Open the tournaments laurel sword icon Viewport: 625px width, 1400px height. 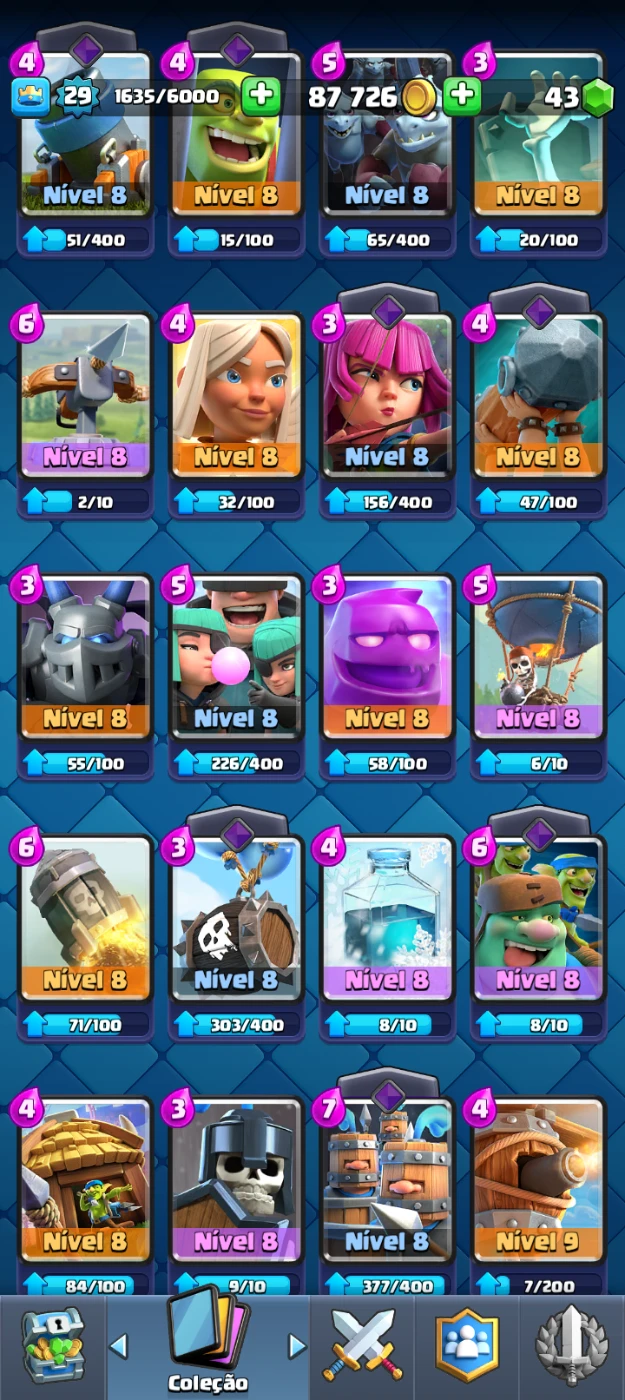tap(572, 1345)
